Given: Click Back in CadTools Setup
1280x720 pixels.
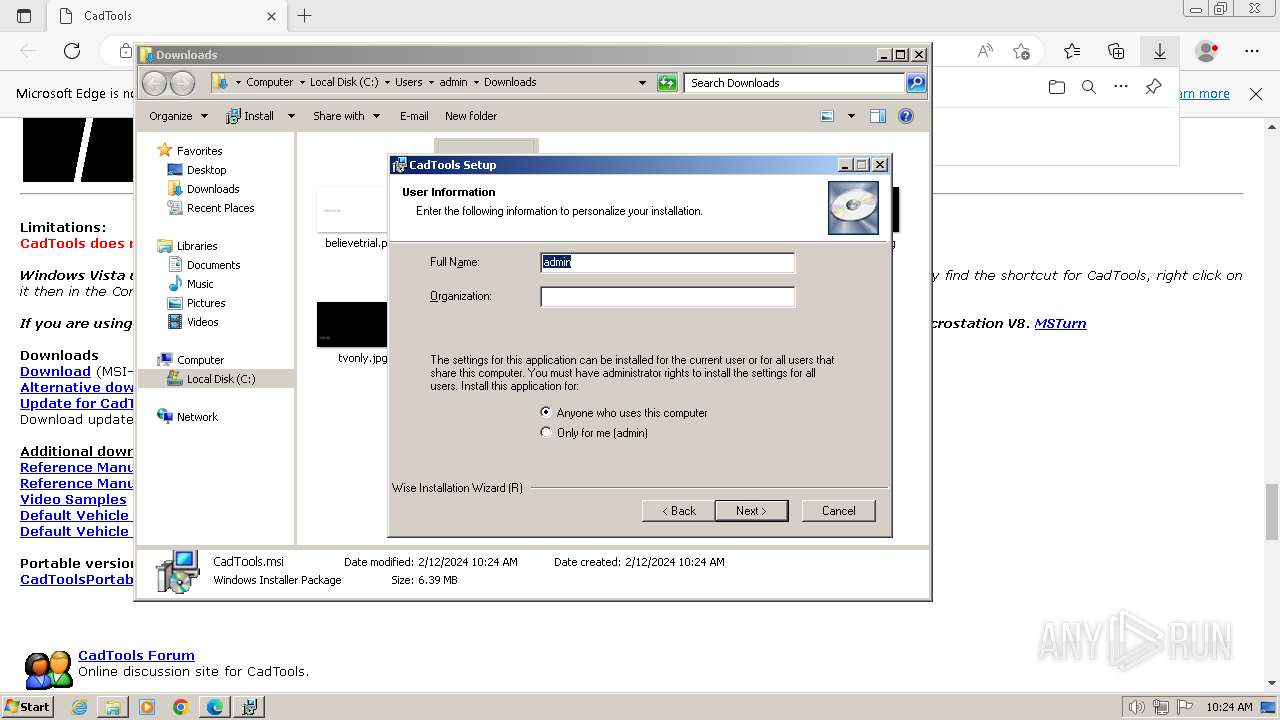Looking at the screenshot, I should pyautogui.click(x=679, y=511).
